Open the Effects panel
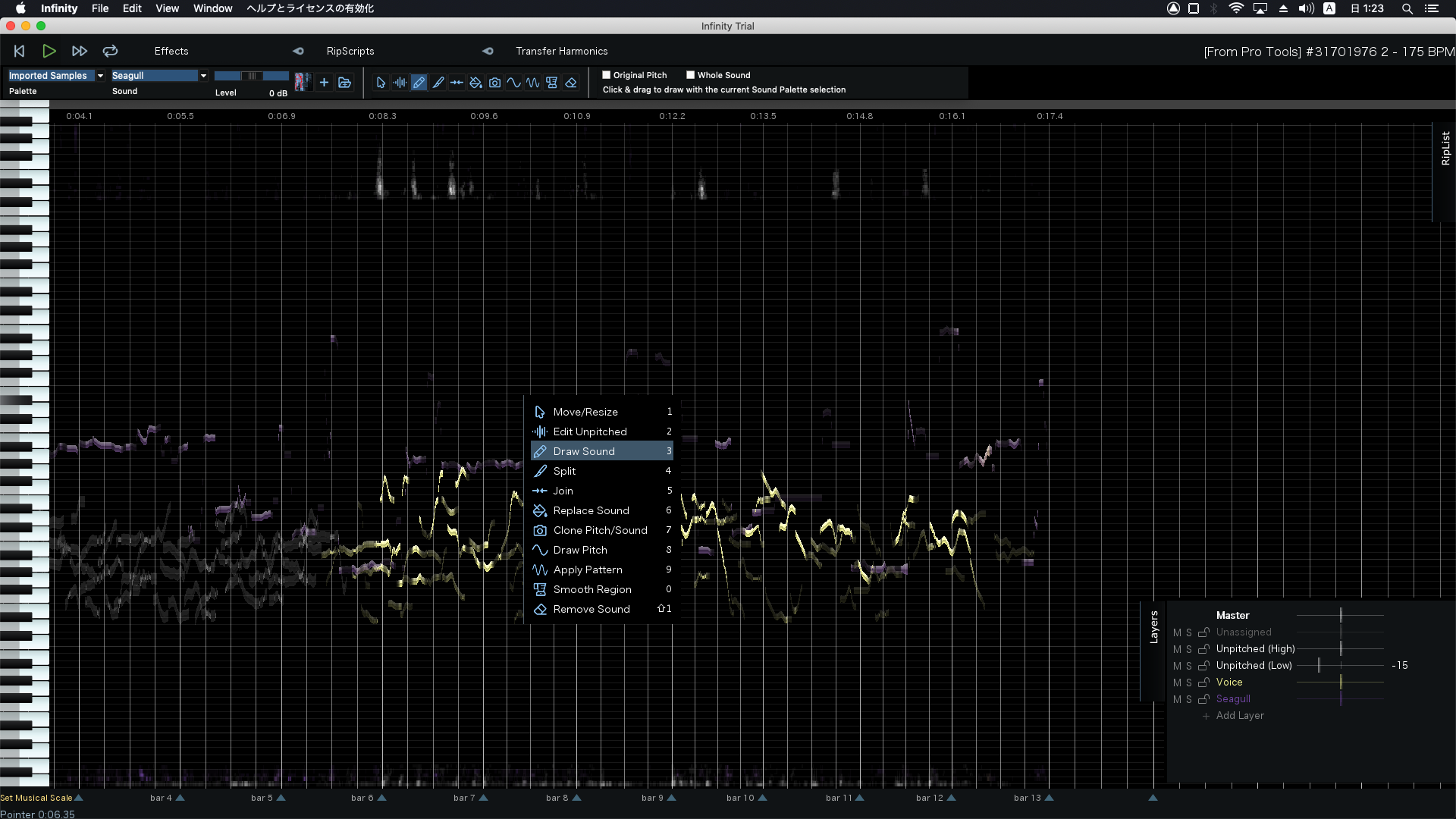 [171, 51]
